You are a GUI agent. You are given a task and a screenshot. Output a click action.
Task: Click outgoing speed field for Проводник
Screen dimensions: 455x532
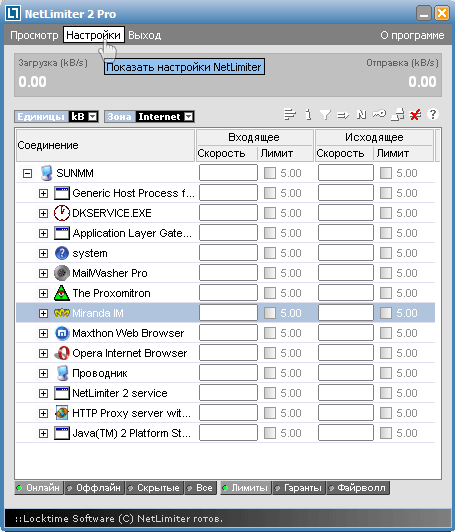[x=345, y=373]
